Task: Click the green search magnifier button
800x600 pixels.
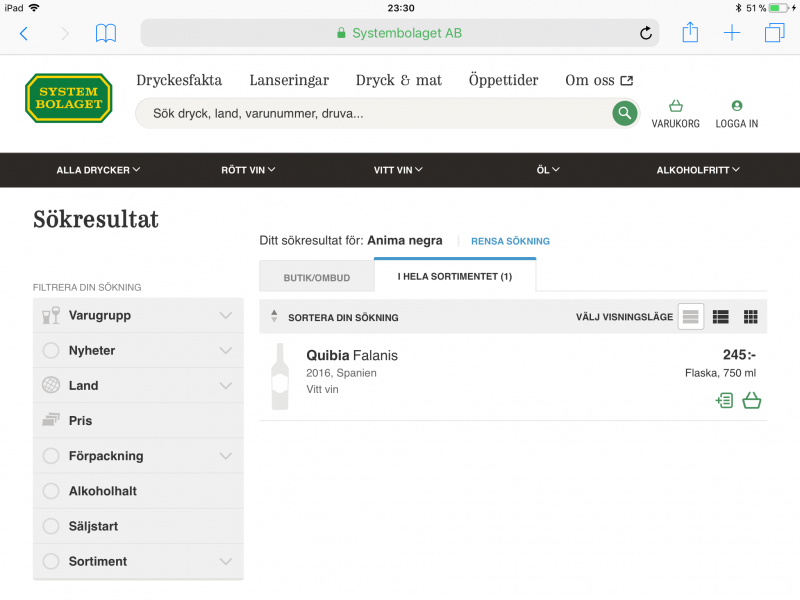Action: [624, 113]
